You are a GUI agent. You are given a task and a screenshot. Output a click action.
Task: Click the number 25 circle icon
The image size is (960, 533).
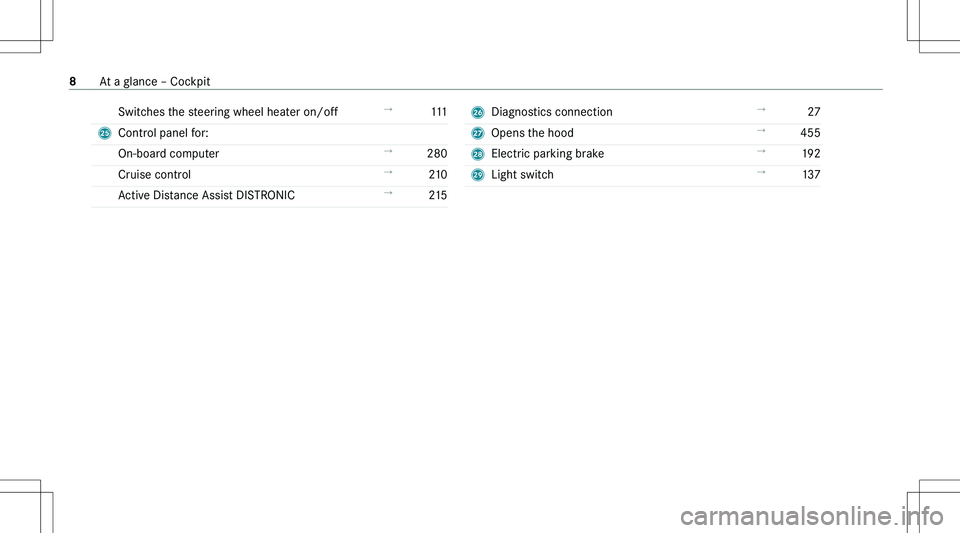(x=104, y=133)
